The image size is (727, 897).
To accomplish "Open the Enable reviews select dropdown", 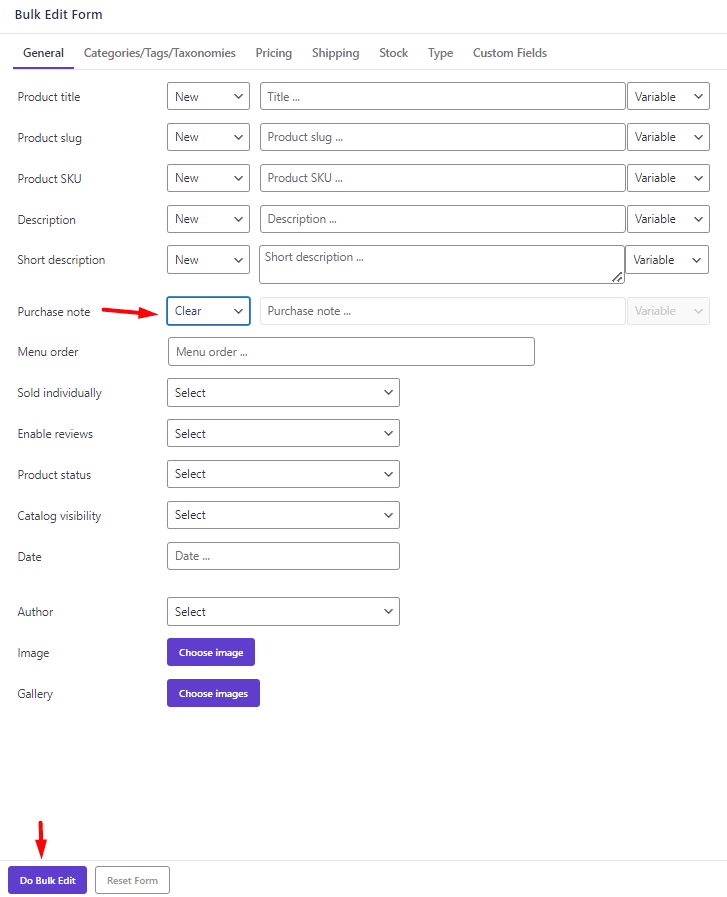I will point(282,433).
